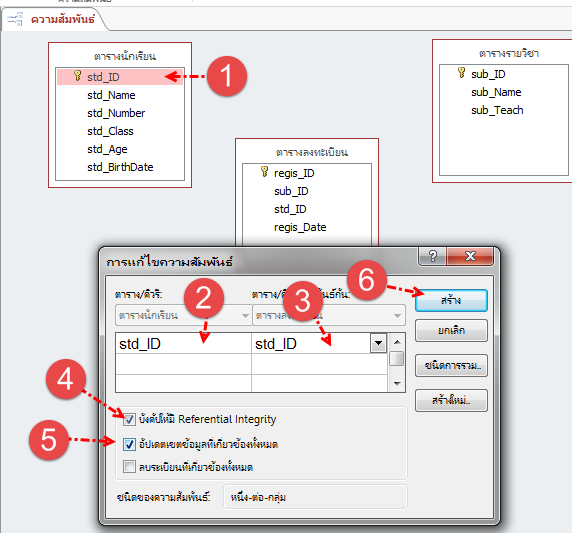Open the ตารางนักเรียน table/query dropdown

[x=183, y=315]
